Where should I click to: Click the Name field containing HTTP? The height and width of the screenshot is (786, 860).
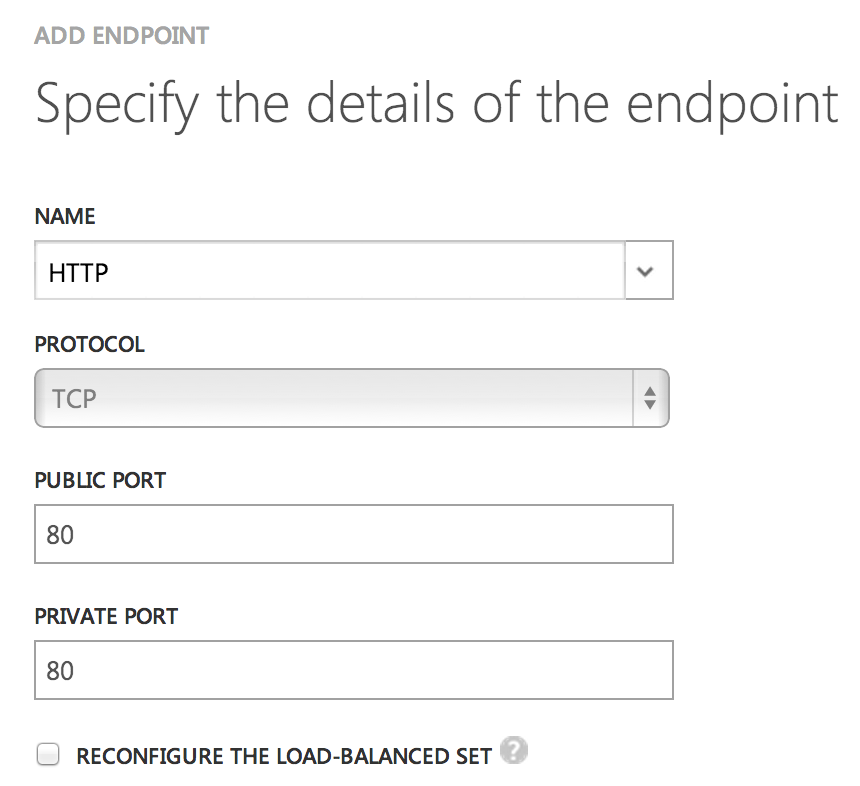330,271
